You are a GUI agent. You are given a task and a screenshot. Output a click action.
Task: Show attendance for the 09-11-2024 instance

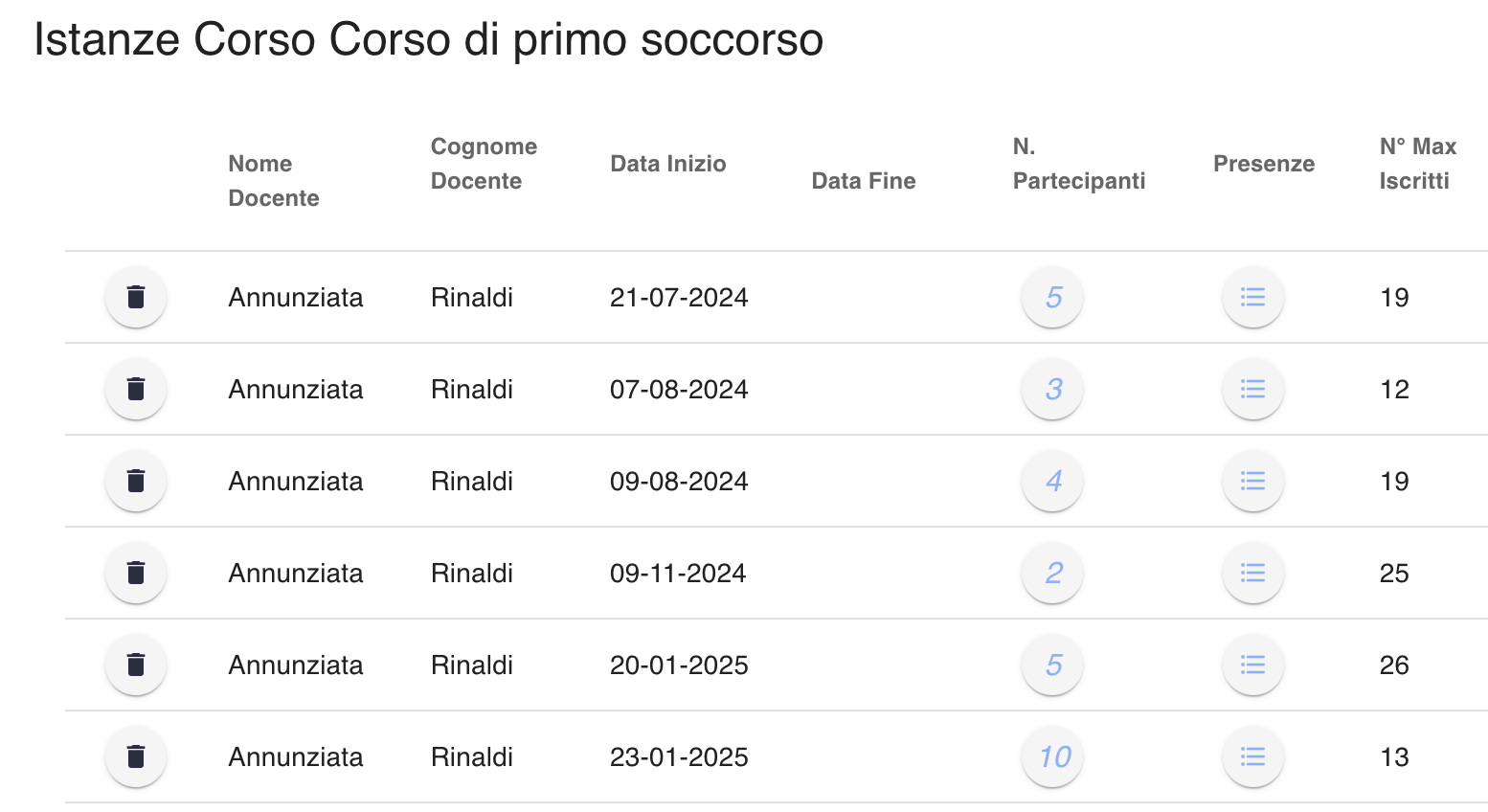(1252, 573)
